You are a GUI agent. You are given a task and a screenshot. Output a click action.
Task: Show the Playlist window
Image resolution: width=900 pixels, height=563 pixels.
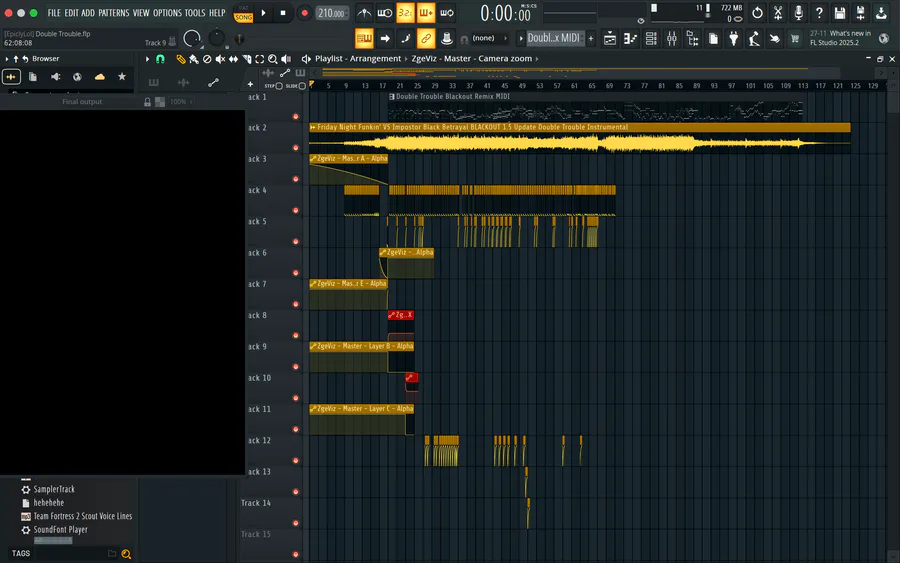pyautogui.click(x=610, y=38)
